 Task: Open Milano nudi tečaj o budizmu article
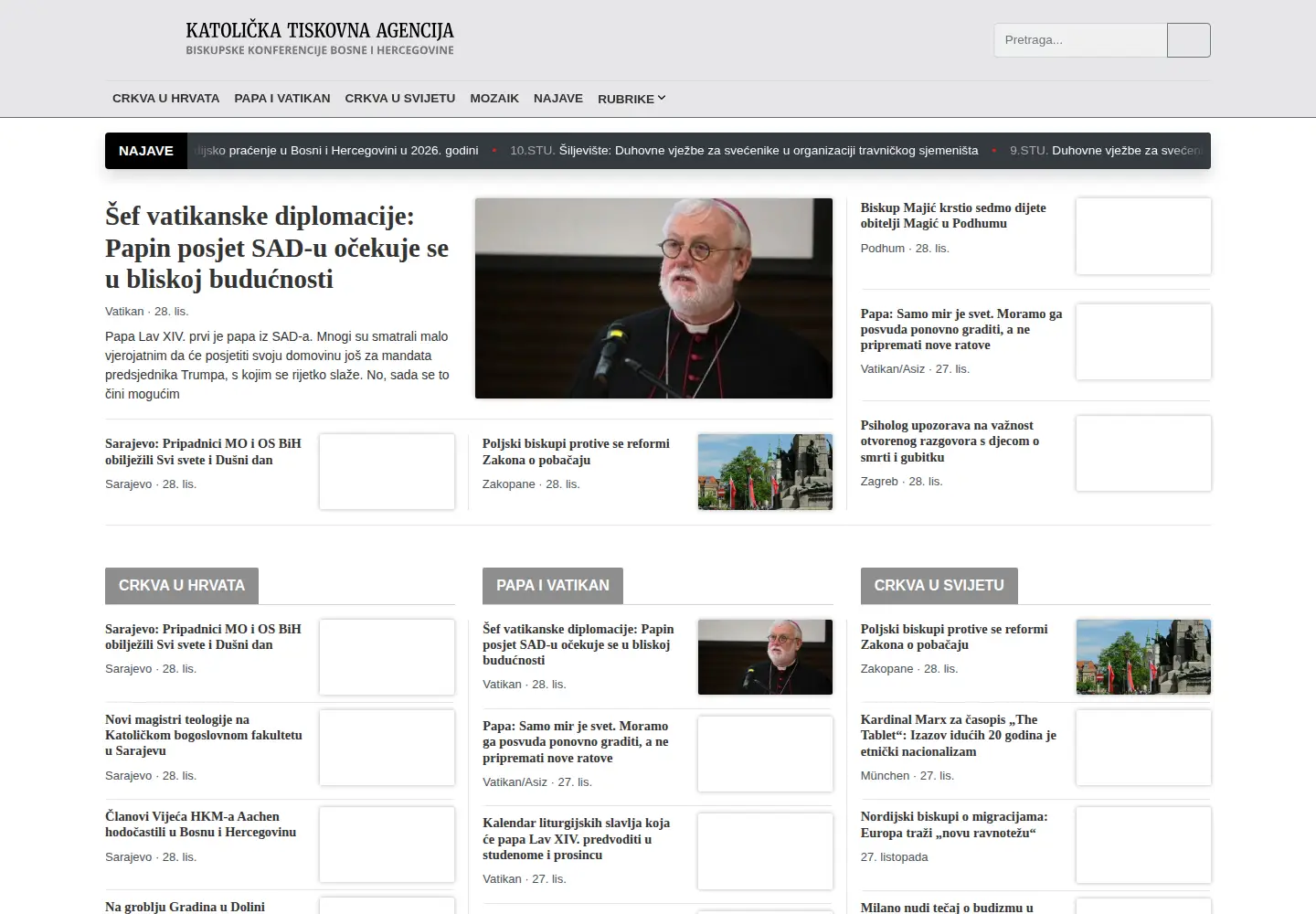947,908
